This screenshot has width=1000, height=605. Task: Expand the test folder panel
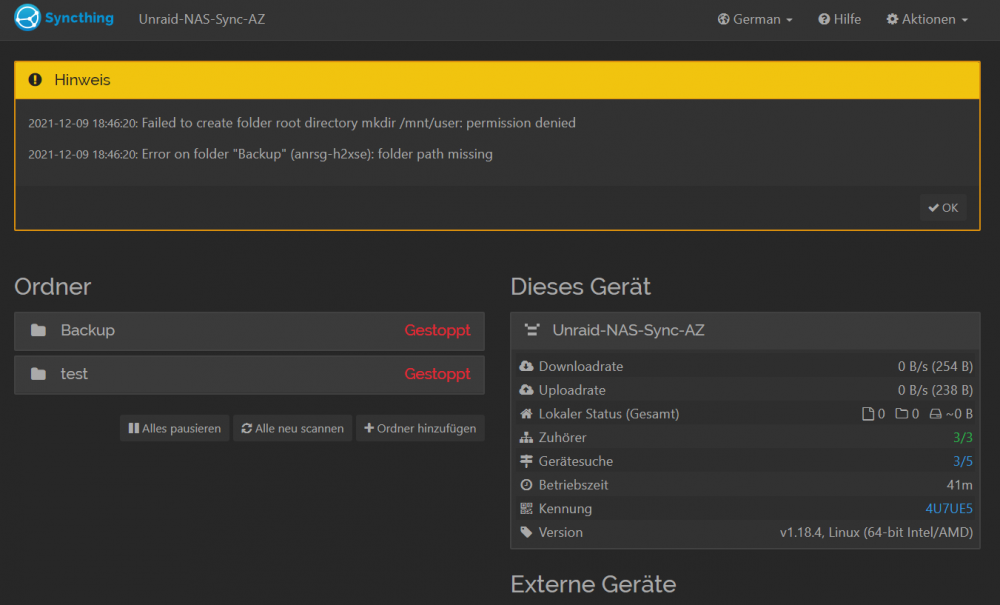pyautogui.click(x=249, y=374)
